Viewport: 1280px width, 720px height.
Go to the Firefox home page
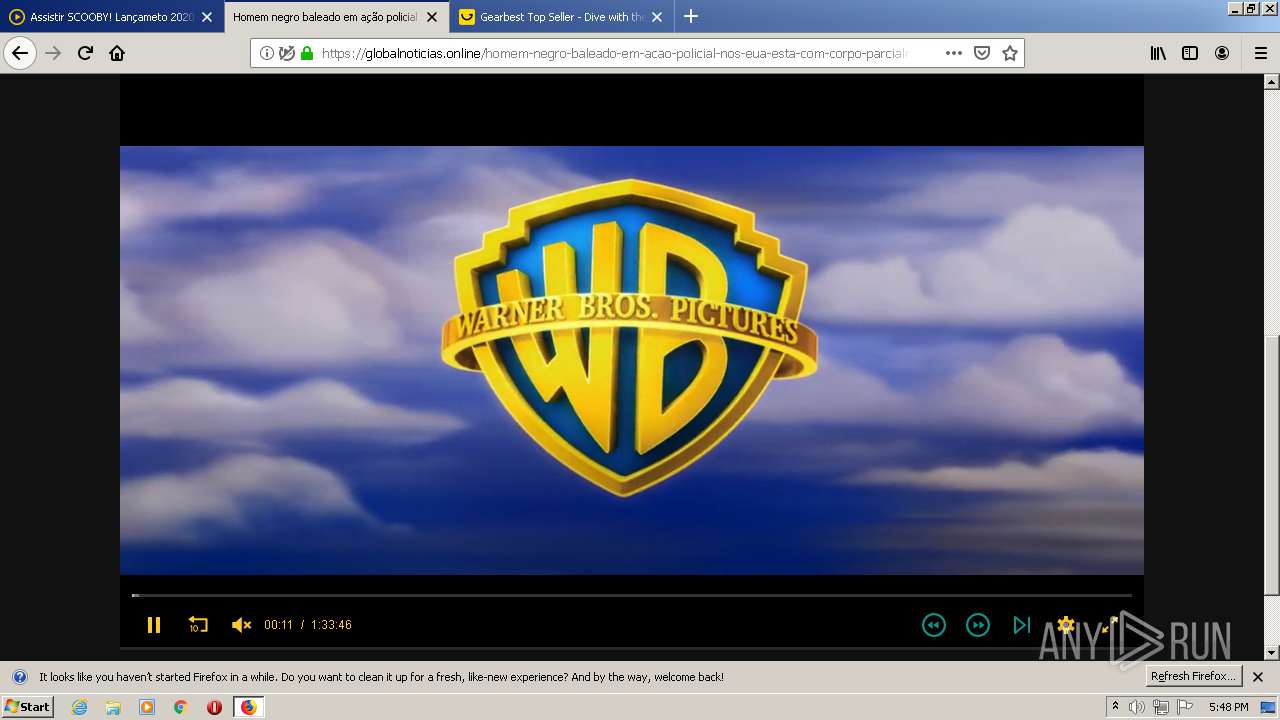(117, 53)
